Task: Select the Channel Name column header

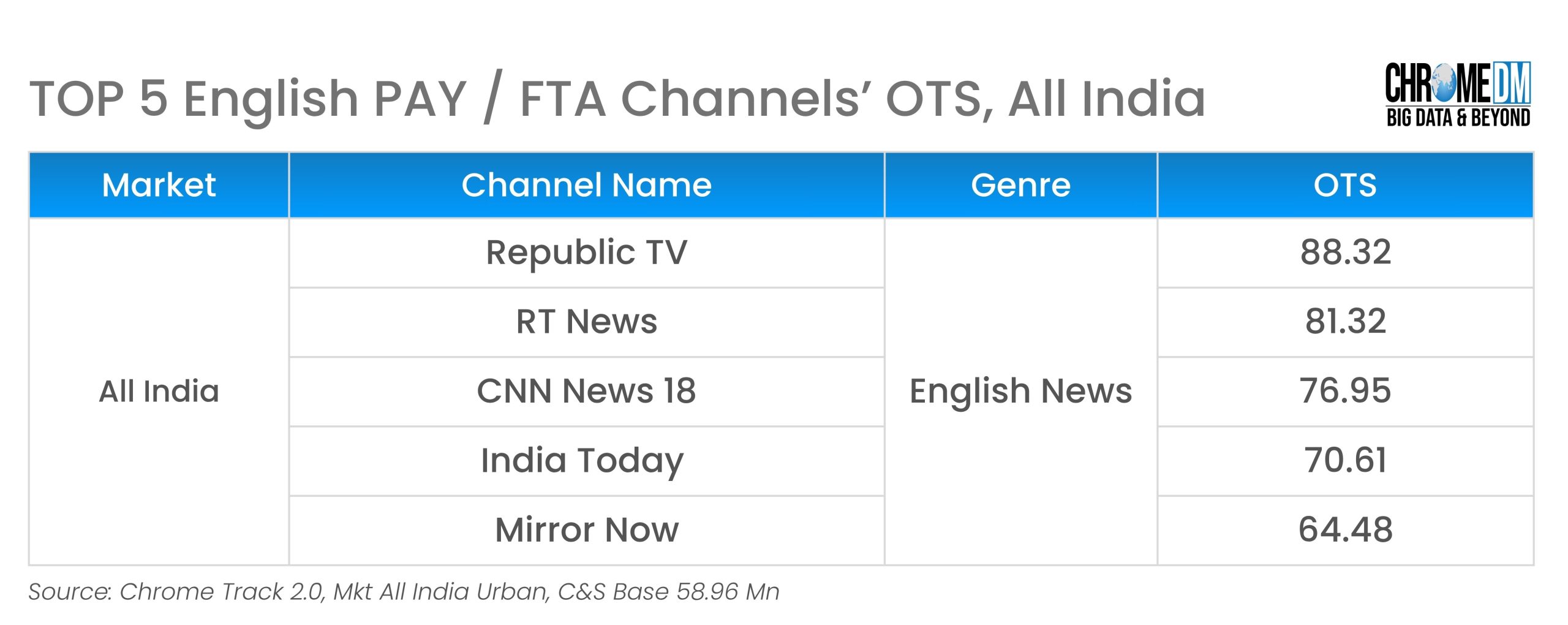Action: [x=586, y=185]
